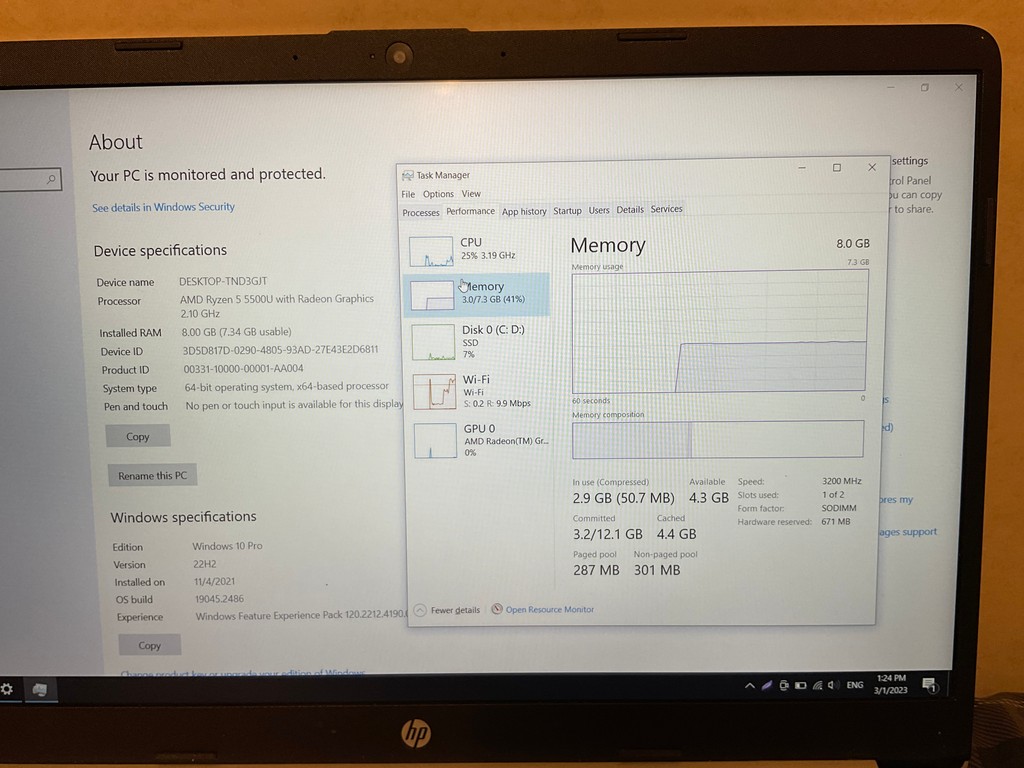Select the Wi-Fi performance entry
This screenshot has height=768, width=1024.
click(x=477, y=391)
